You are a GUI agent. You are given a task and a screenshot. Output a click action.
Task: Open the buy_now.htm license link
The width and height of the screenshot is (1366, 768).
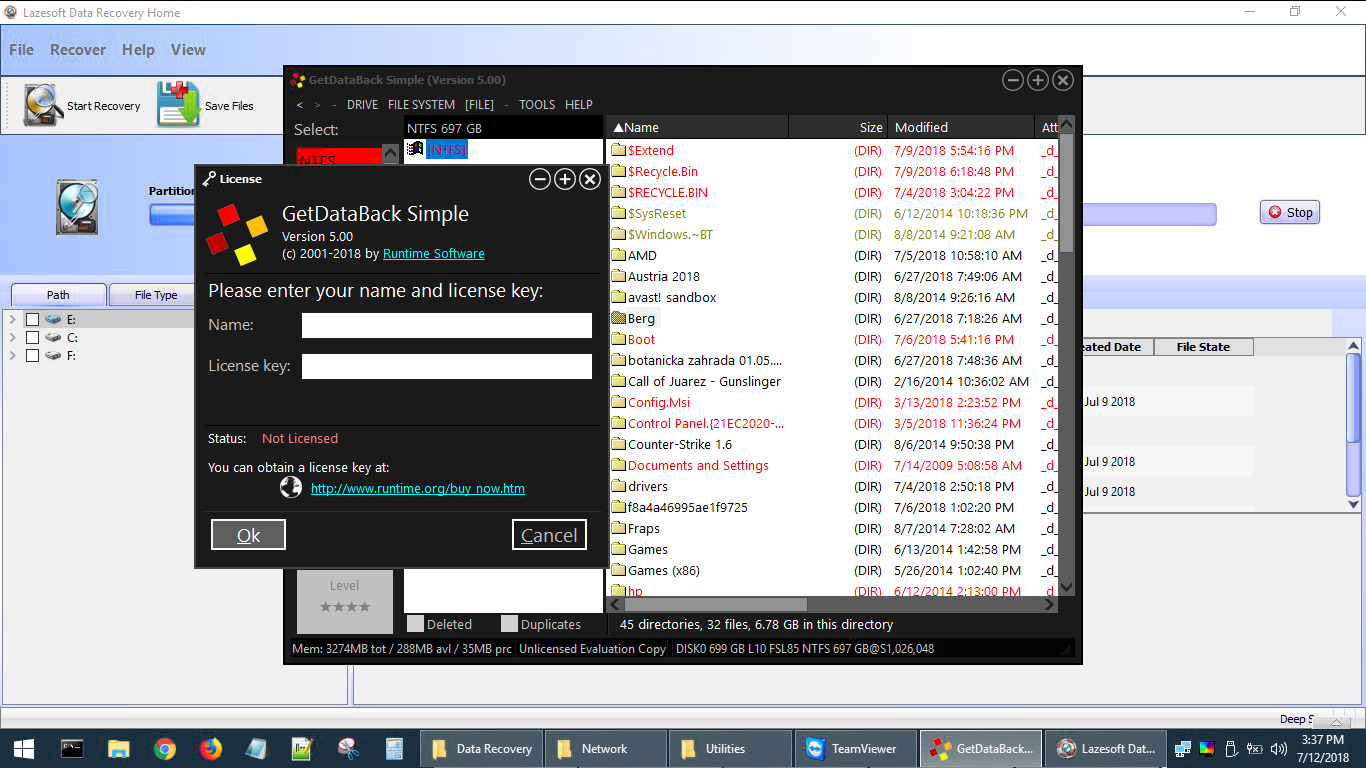pos(418,489)
